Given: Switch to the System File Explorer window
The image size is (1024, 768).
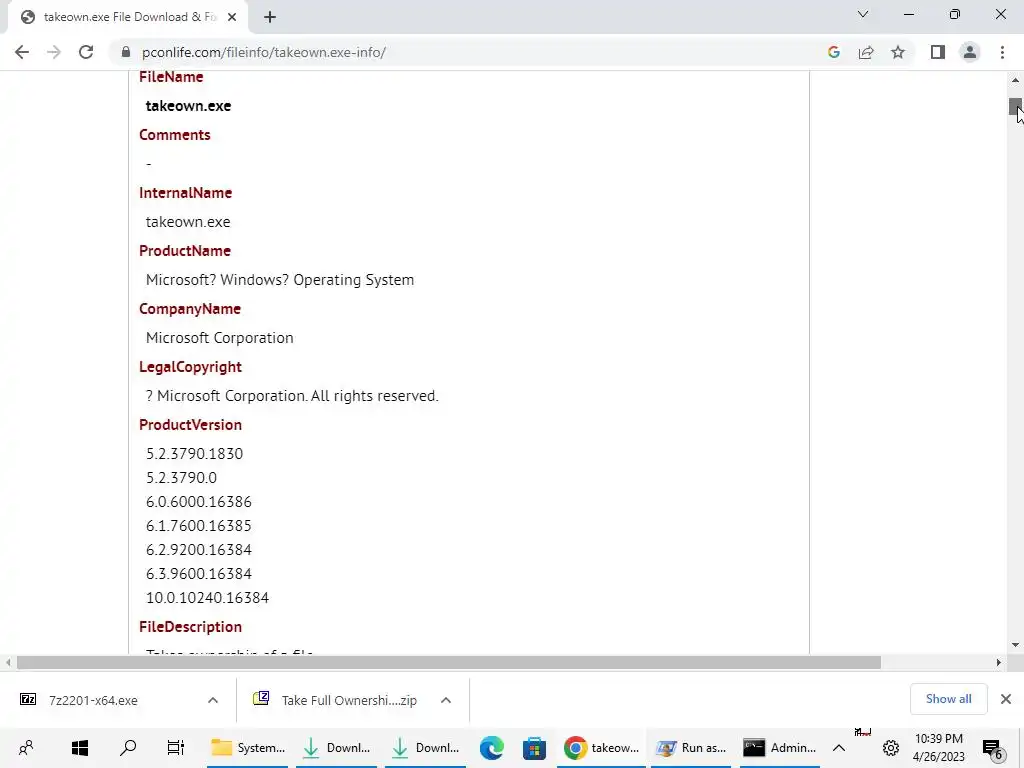Looking at the screenshot, I should pos(248,748).
